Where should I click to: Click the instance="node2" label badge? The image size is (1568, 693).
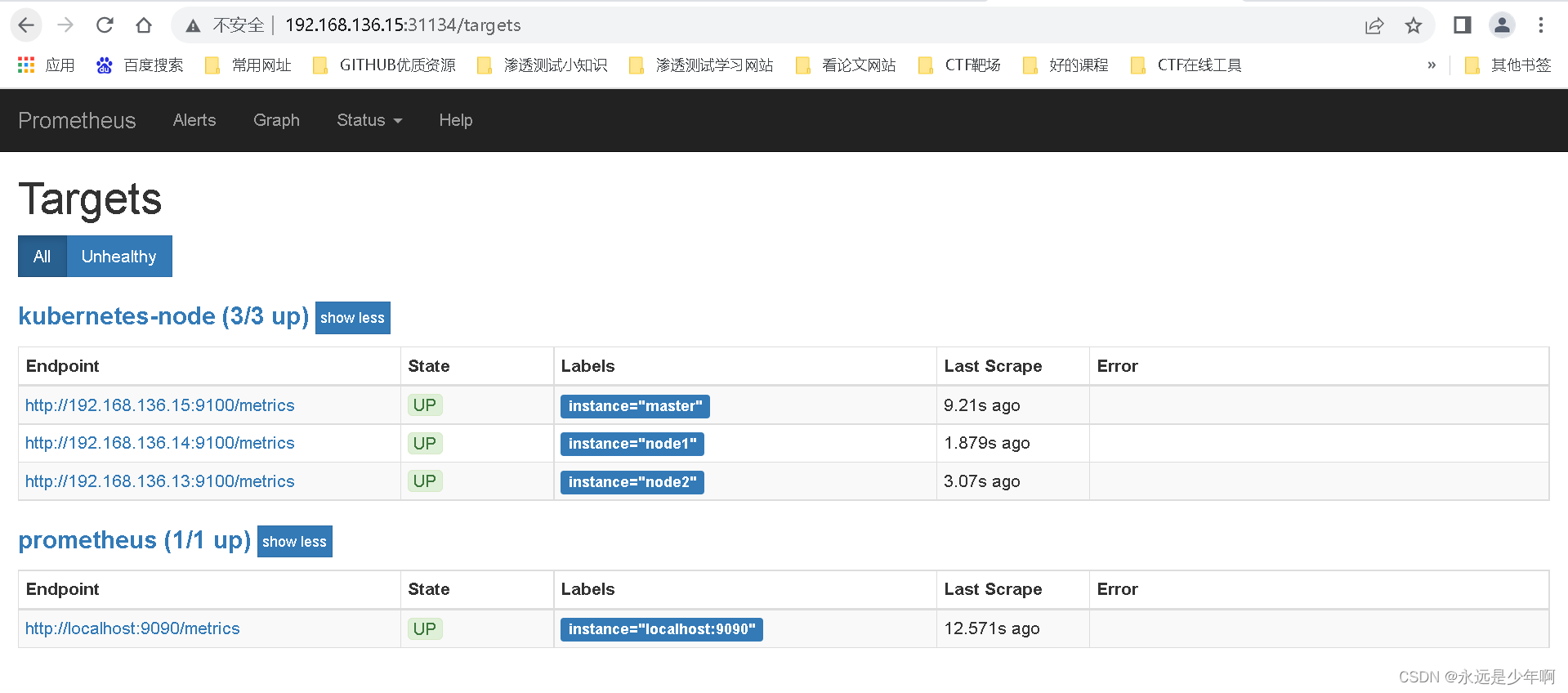[632, 482]
